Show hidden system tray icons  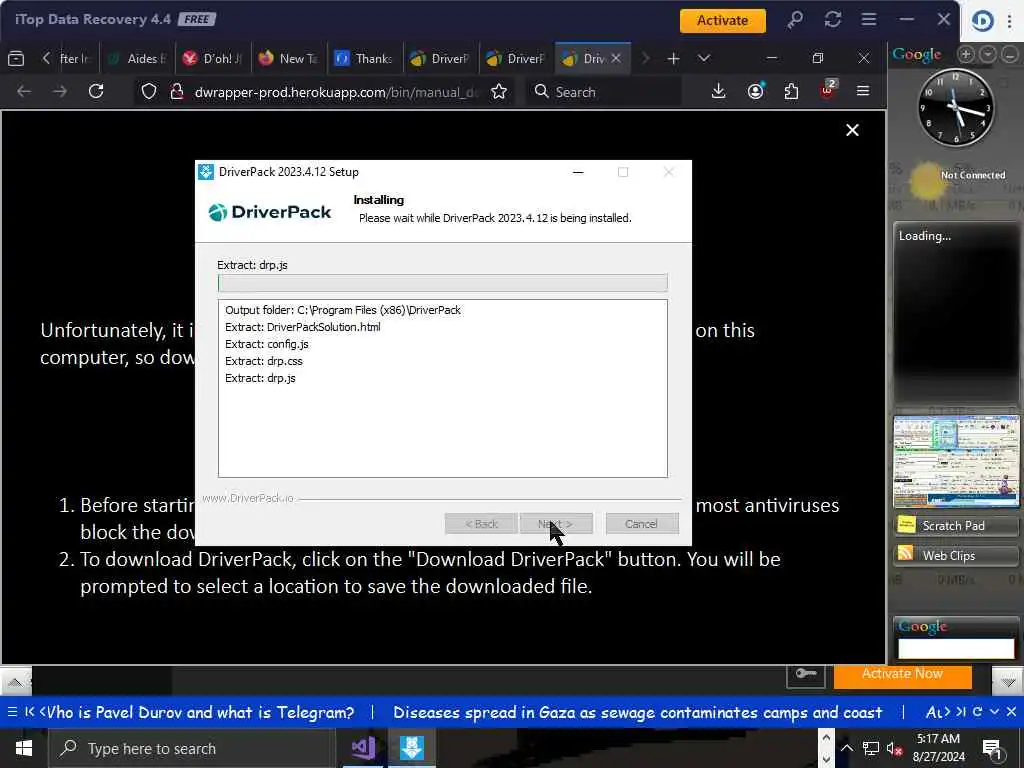(x=846, y=748)
